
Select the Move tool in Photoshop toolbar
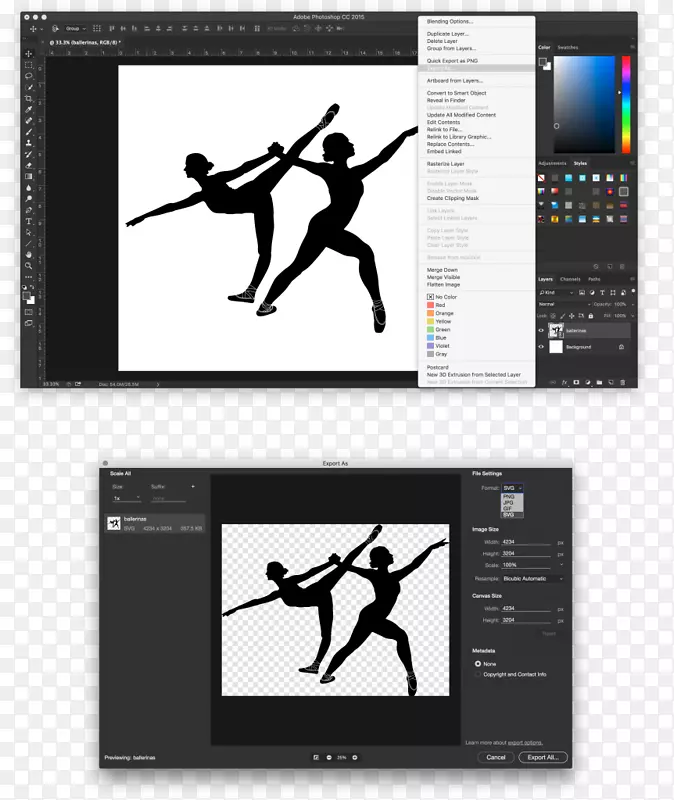(29, 54)
